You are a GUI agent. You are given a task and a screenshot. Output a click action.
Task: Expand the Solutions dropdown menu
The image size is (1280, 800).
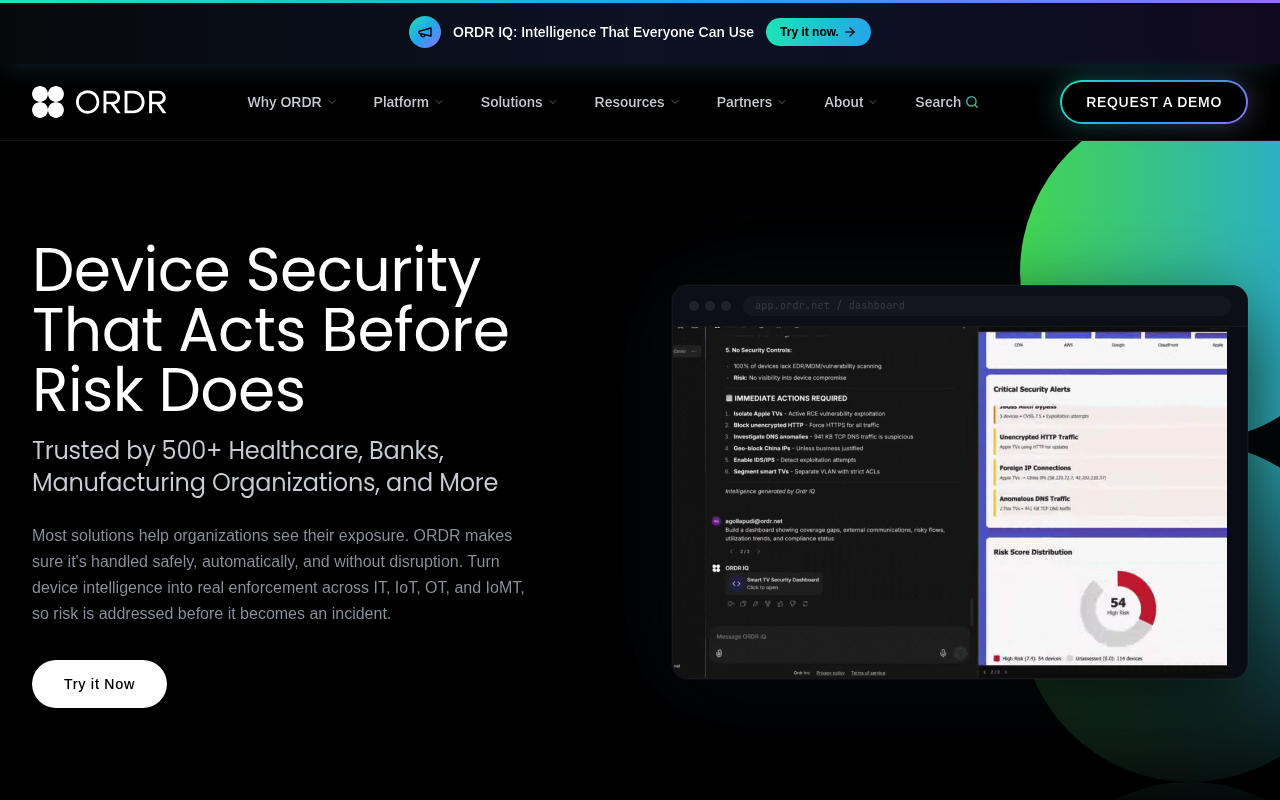[519, 102]
